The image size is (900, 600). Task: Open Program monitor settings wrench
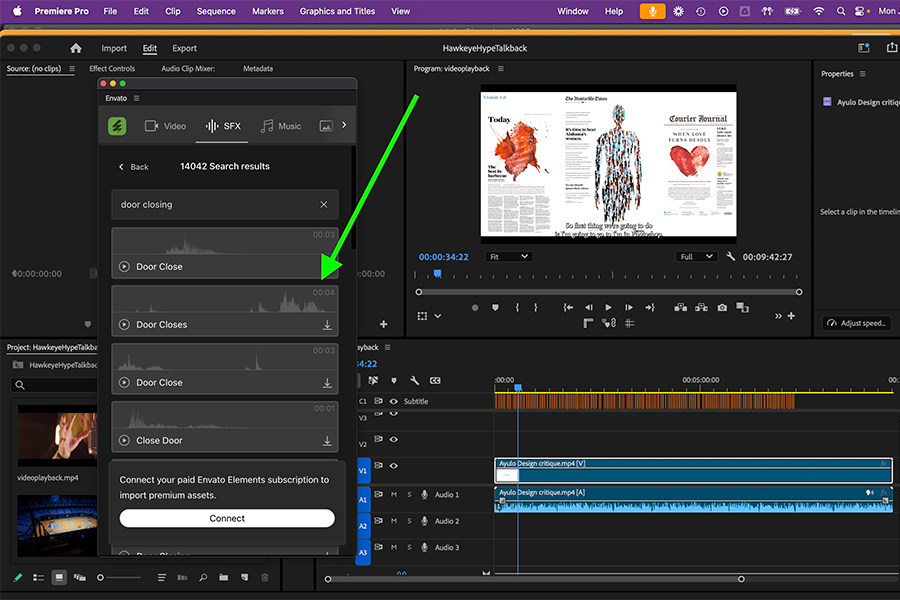pyautogui.click(x=731, y=257)
